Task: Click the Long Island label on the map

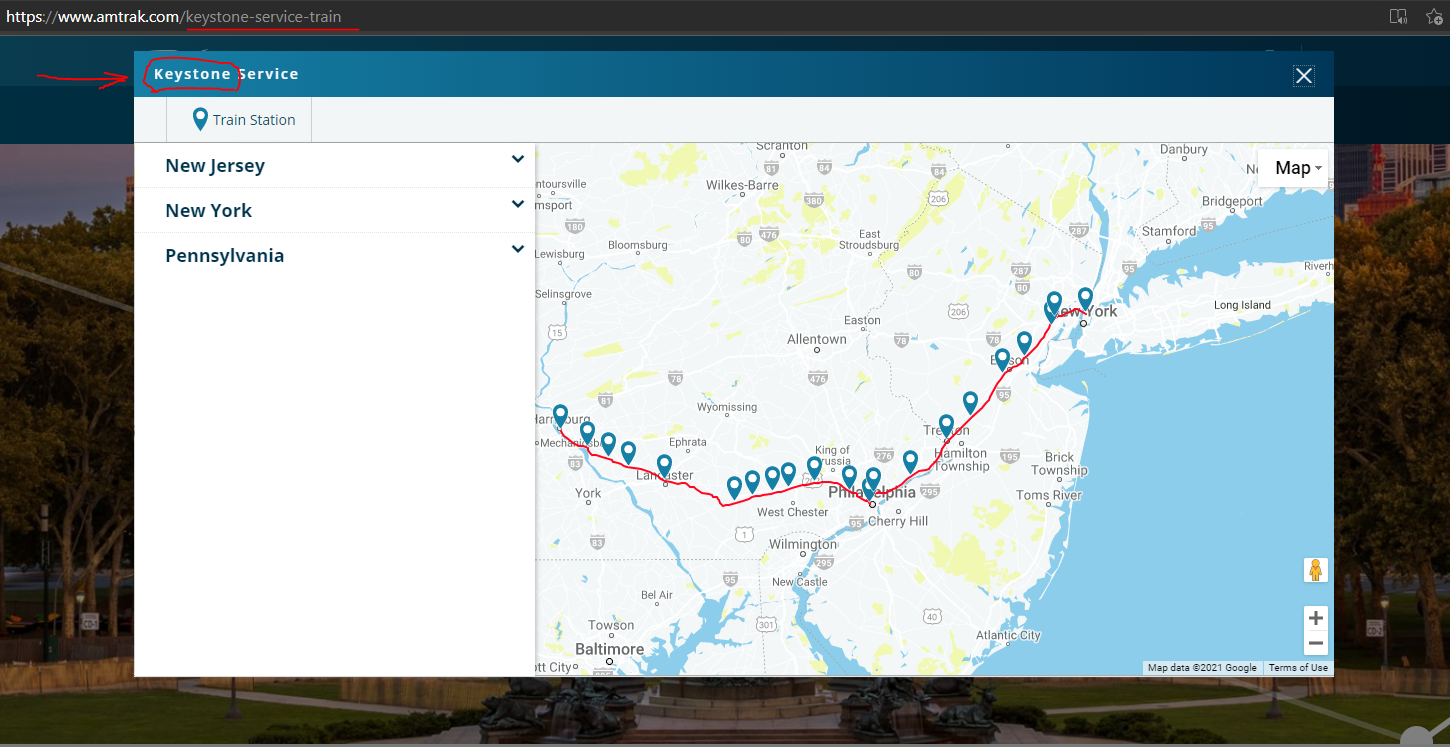Action: (x=1242, y=305)
